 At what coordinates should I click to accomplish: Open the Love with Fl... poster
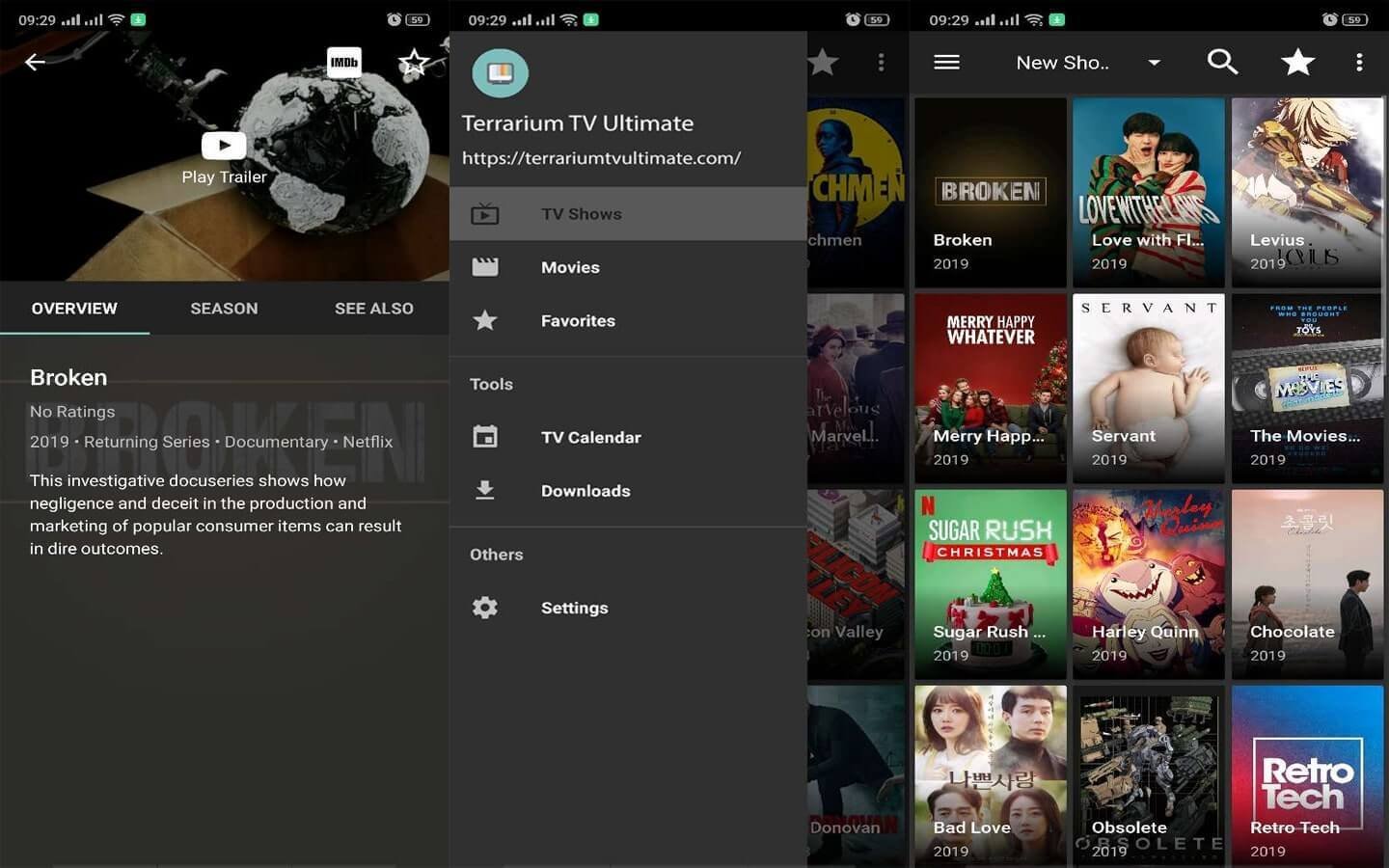click(1149, 193)
